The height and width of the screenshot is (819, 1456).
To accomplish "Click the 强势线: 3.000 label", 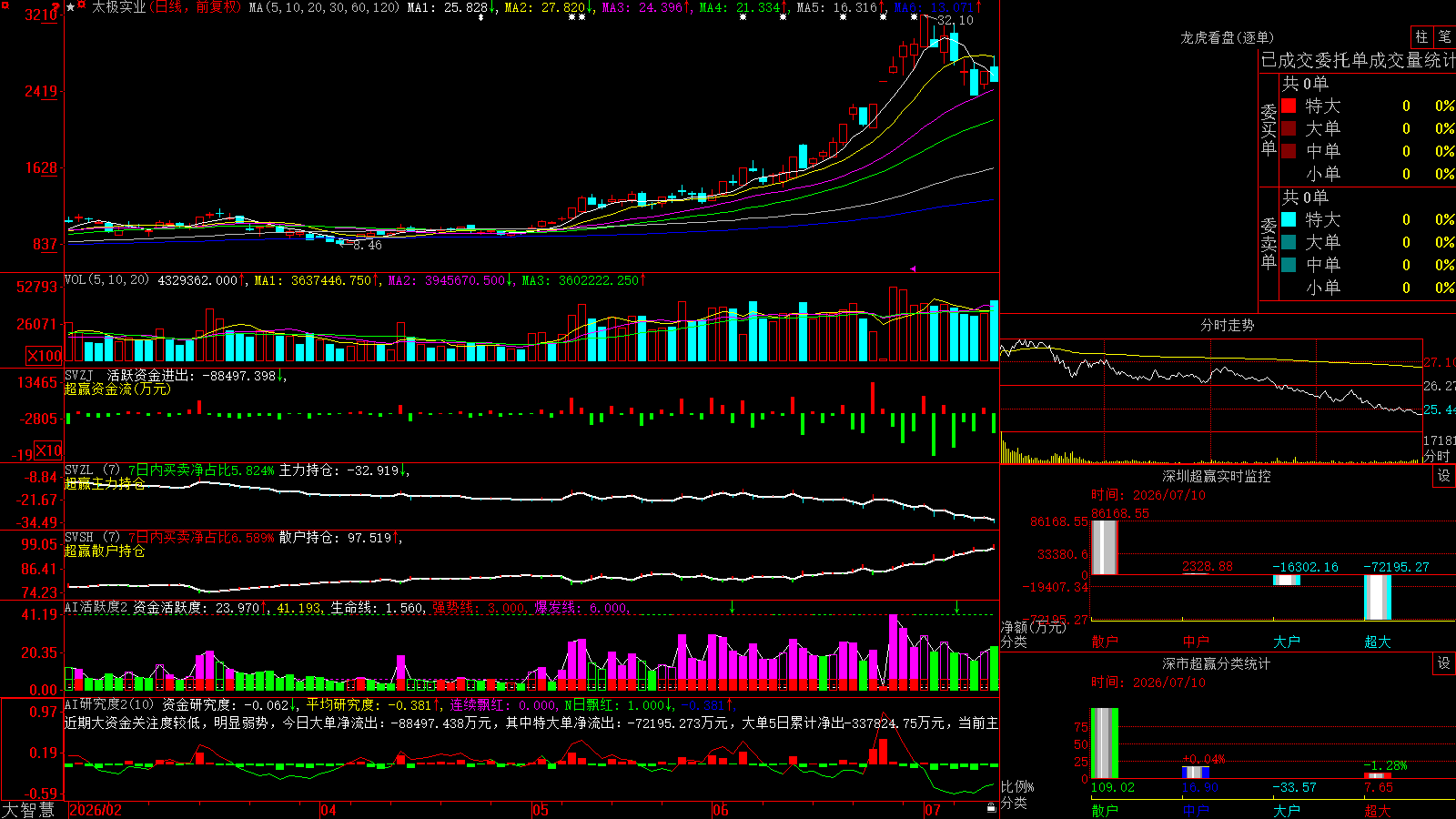I will 479,607.
